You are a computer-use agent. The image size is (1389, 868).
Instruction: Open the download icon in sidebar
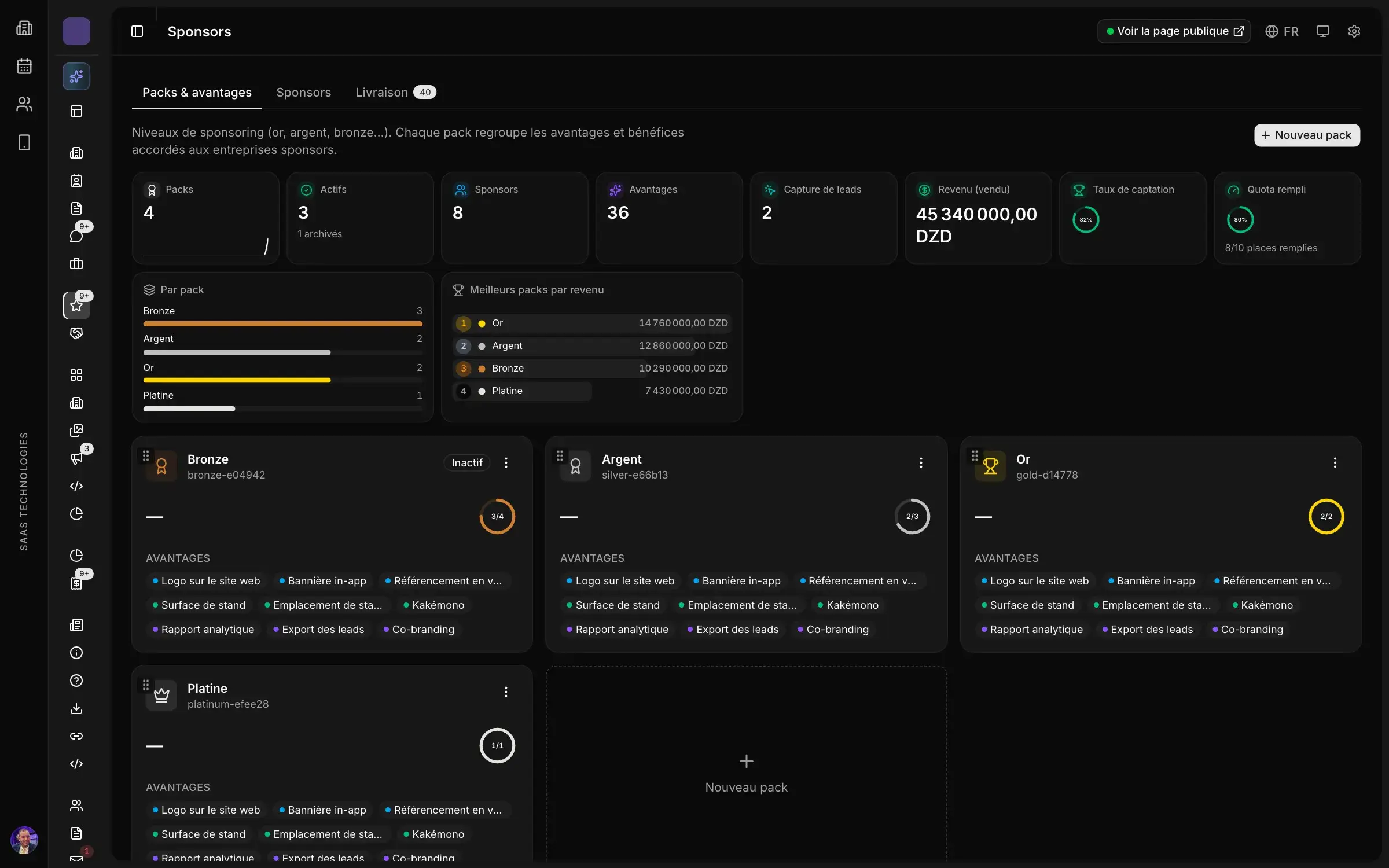click(76, 708)
